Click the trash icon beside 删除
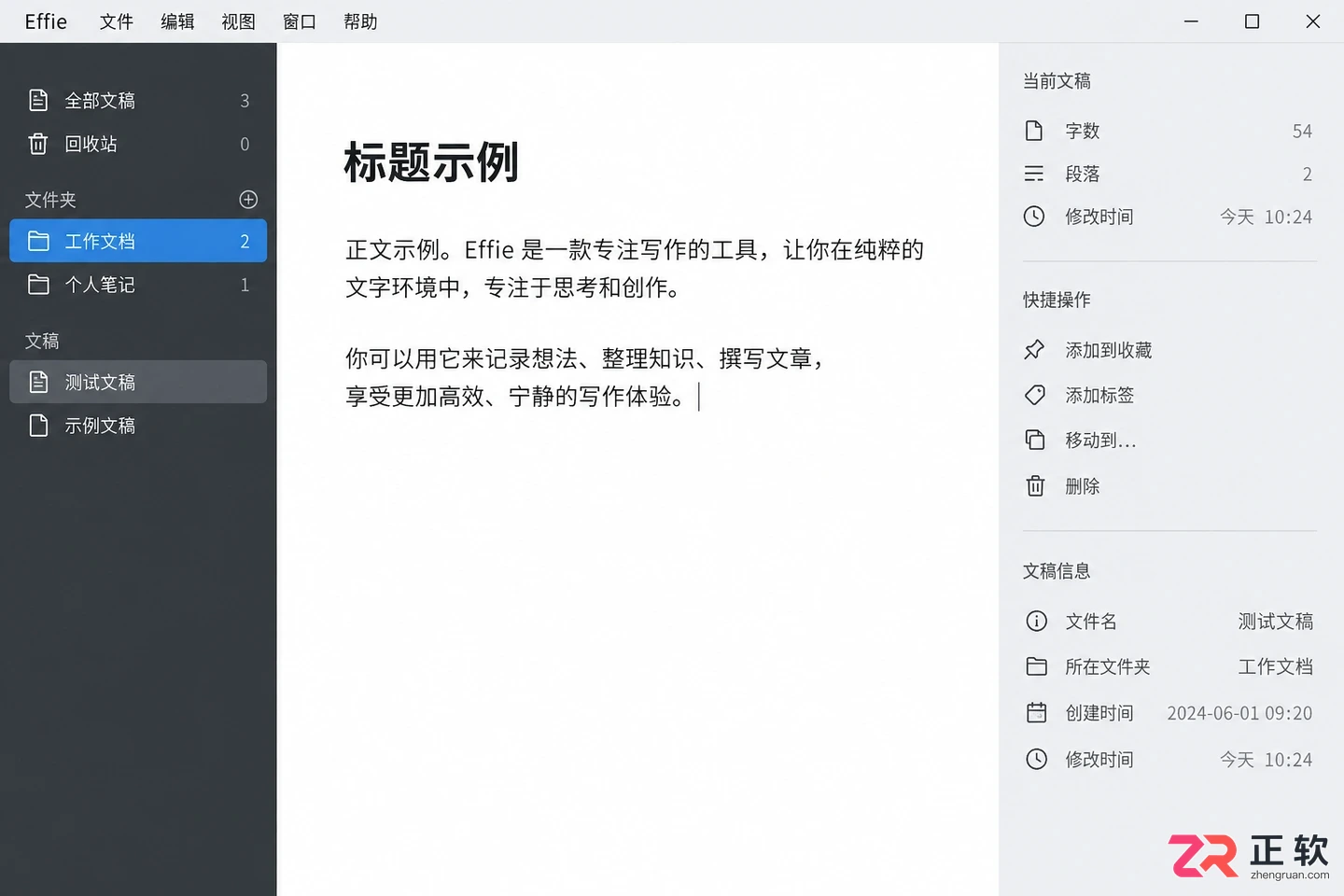This screenshot has height=896, width=1344. tap(1035, 485)
